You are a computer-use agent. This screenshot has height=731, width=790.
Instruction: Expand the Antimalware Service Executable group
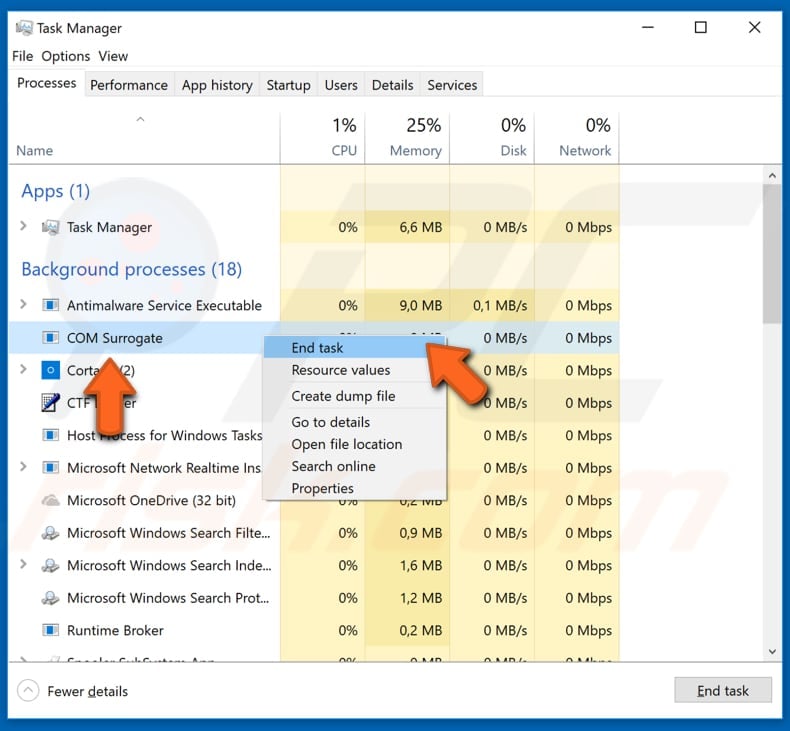point(24,305)
